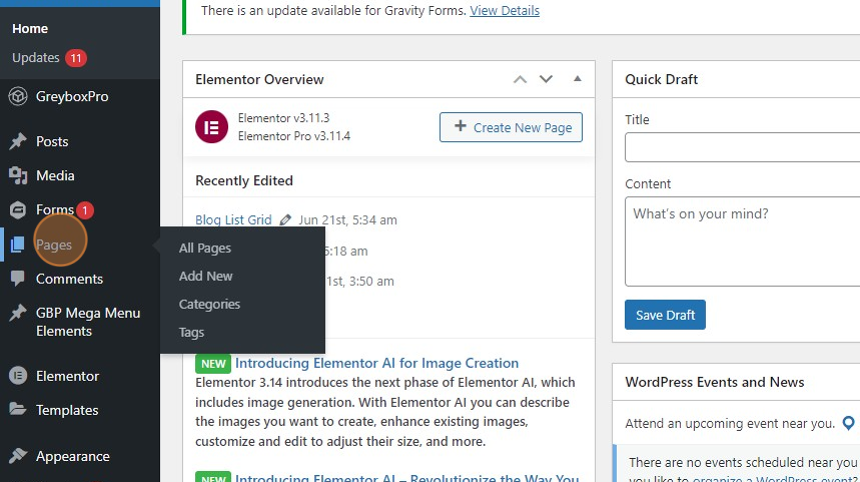Move Elementor Overview widget down

pos(546,80)
